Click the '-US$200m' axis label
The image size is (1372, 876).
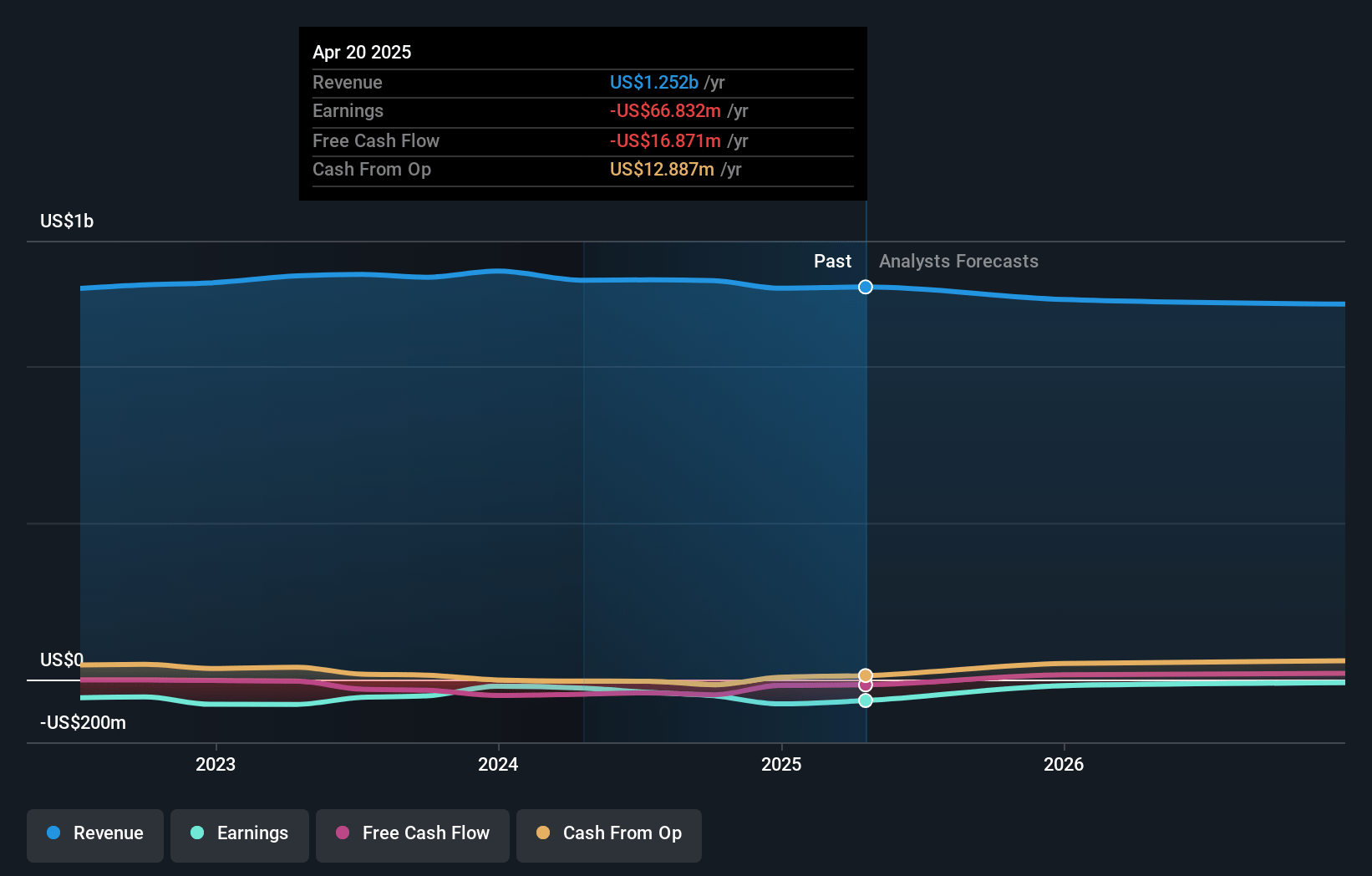click(83, 723)
